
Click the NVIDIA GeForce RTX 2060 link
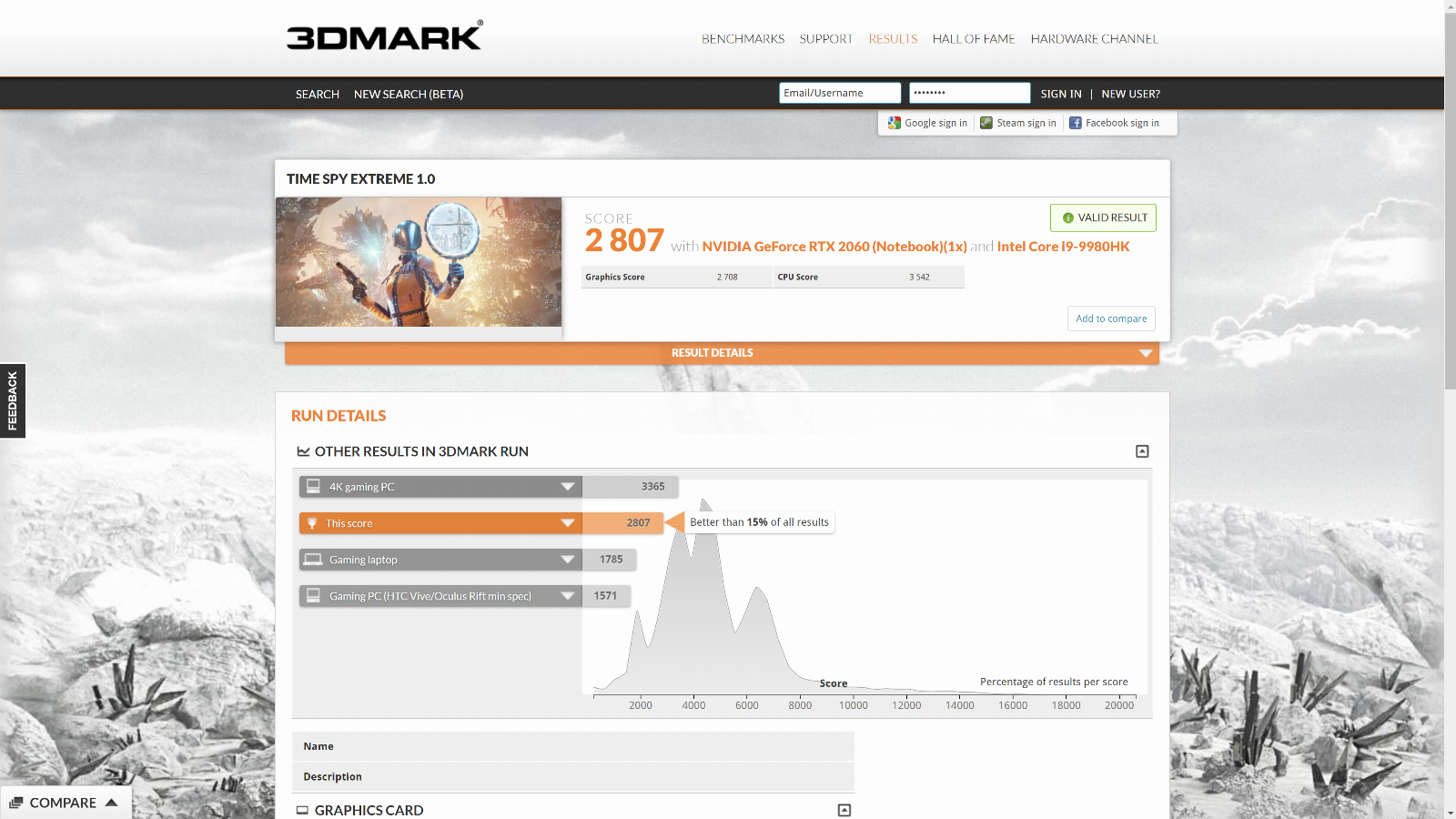834,247
